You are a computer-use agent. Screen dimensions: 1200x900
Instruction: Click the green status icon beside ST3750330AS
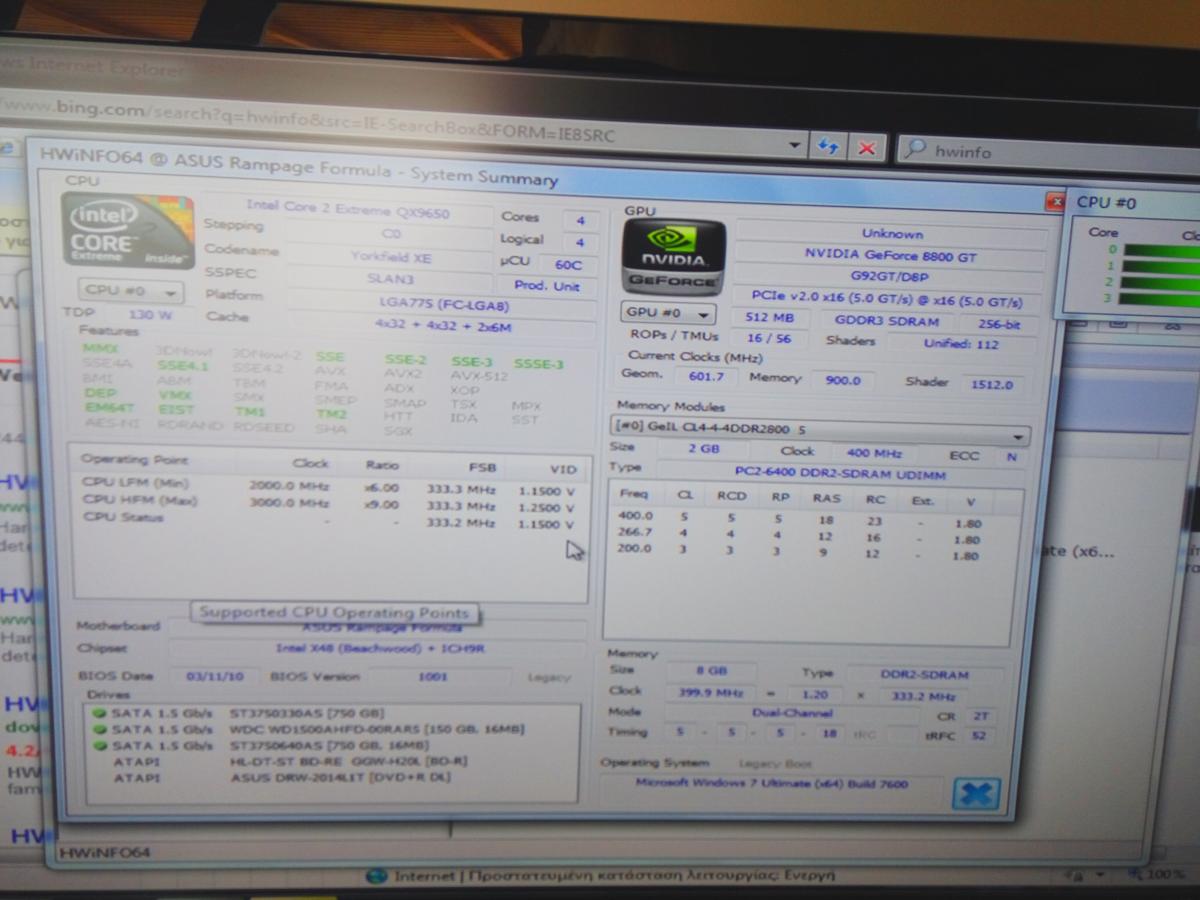click(98, 713)
